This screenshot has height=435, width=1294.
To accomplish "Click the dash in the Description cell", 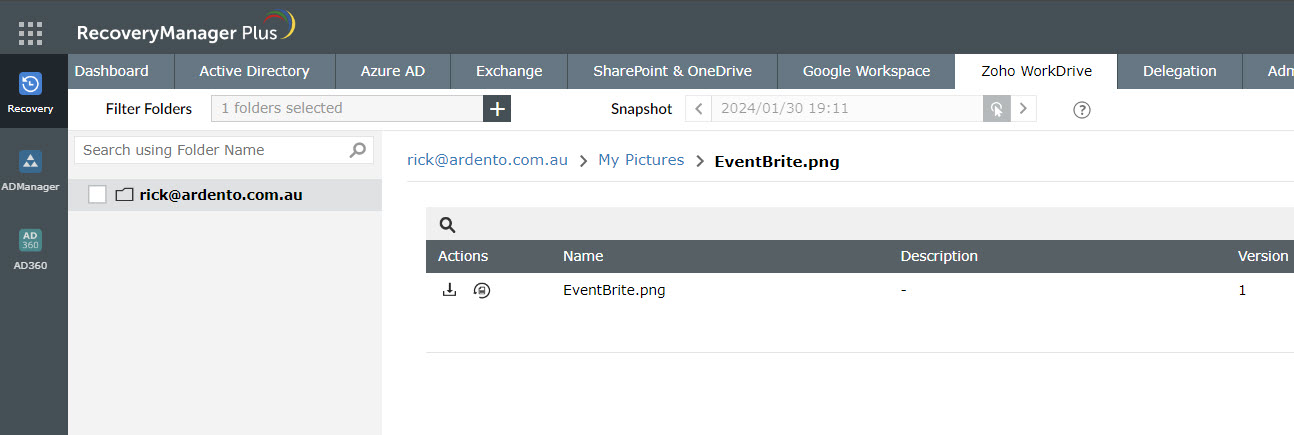I will 903,291.
